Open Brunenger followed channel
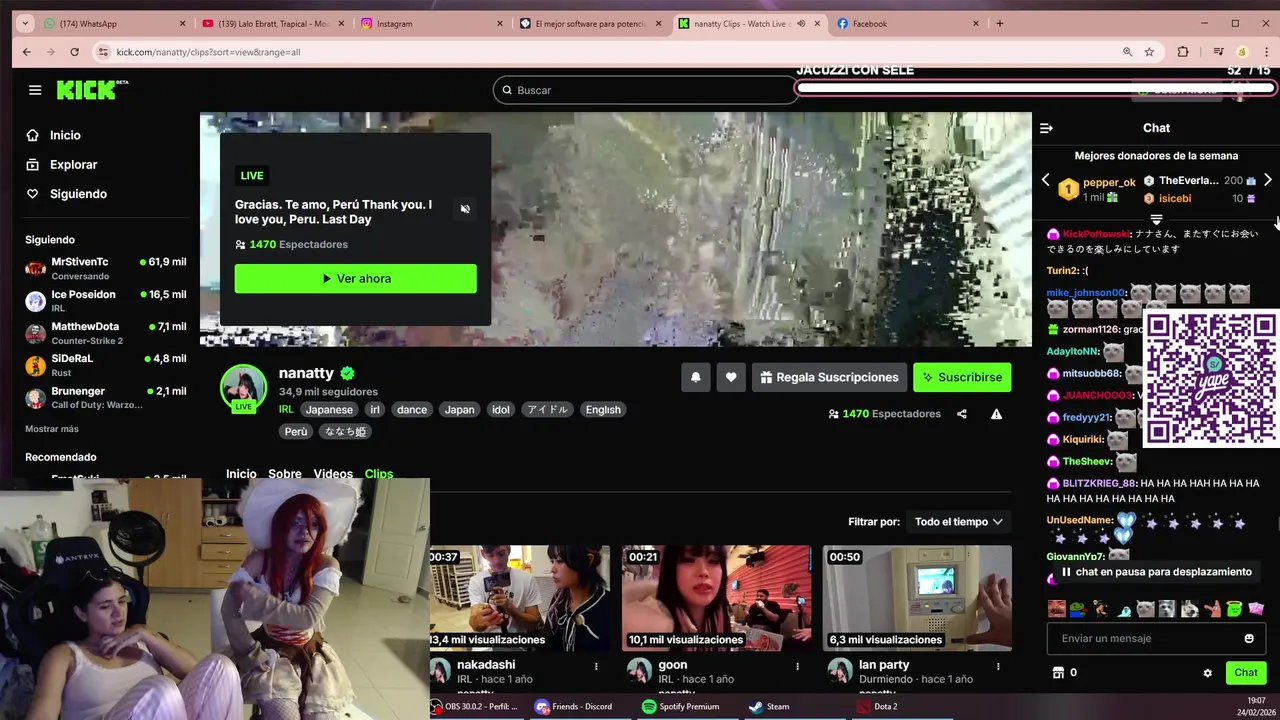The image size is (1280, 720). tap(105, 397)
